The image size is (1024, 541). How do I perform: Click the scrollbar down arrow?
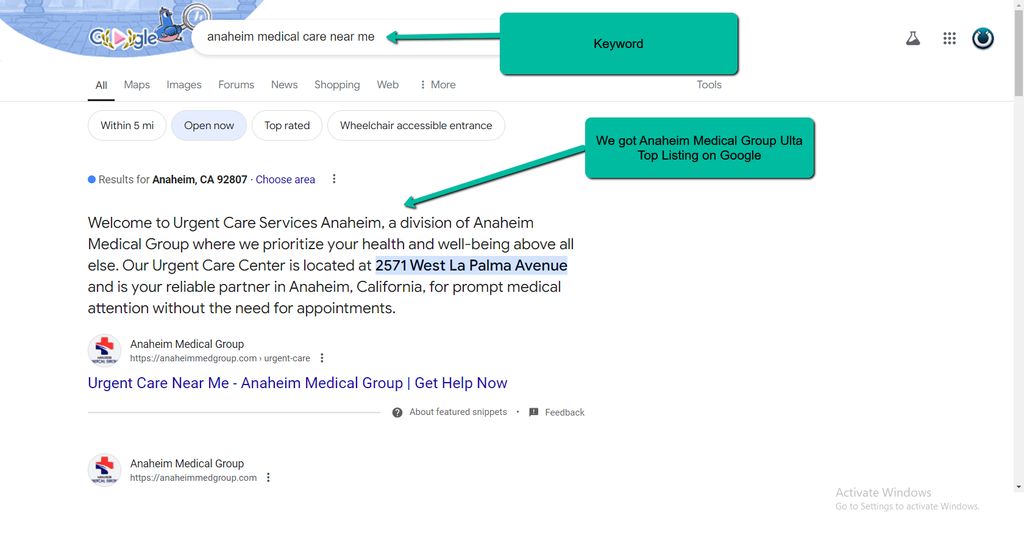1018,487
